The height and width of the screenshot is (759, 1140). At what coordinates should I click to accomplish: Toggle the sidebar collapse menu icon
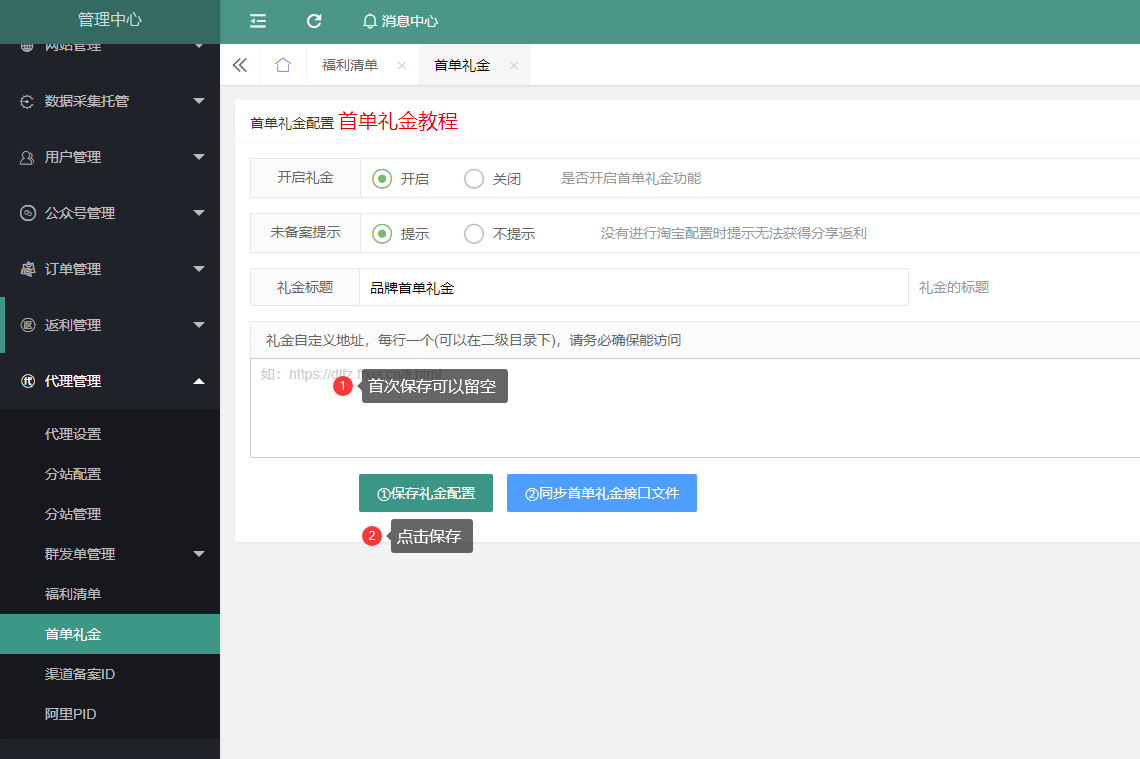pos(257,21)
